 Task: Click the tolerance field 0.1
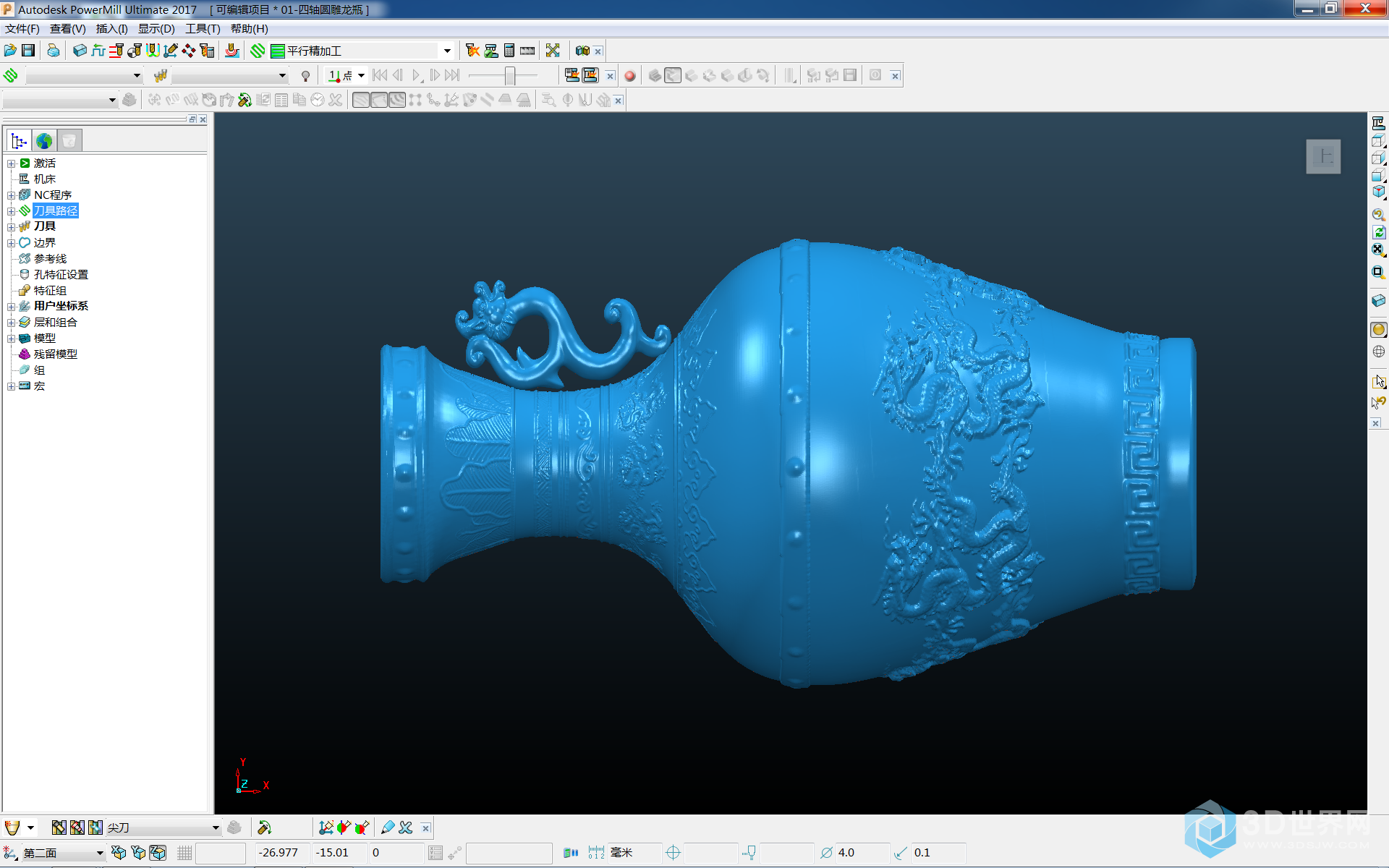tap(938, 853)
